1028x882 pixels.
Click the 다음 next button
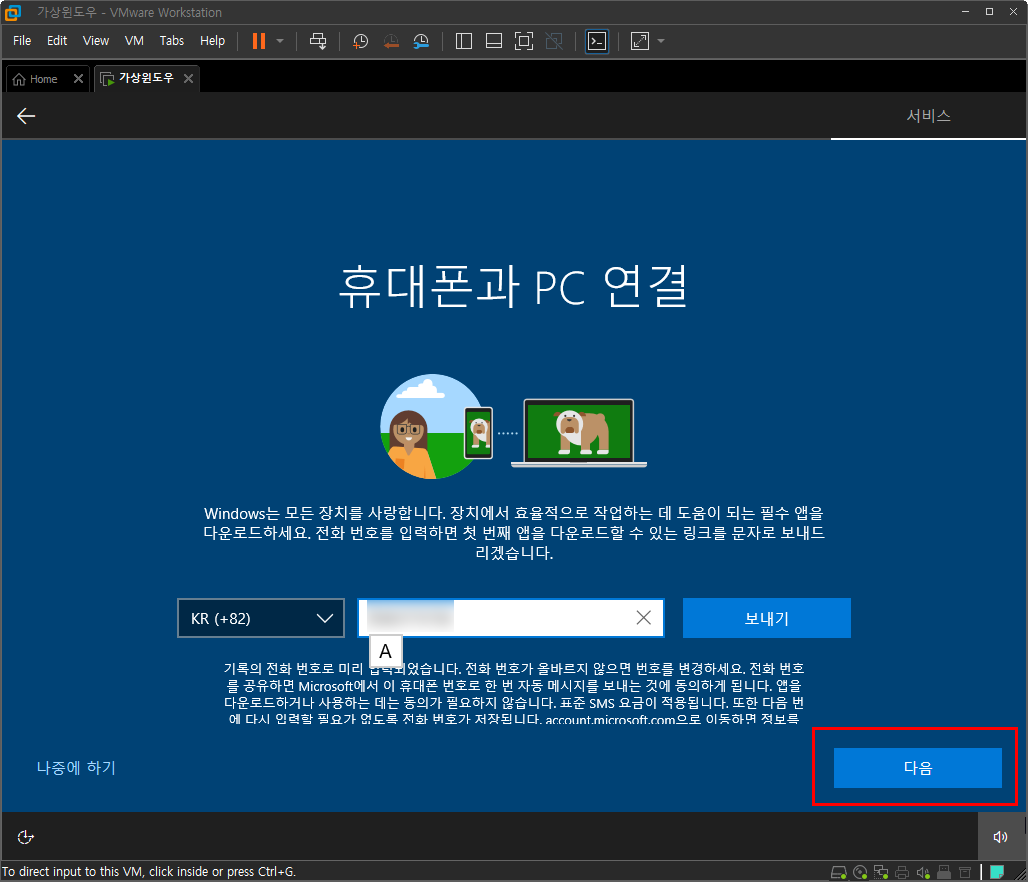[917, 768]
